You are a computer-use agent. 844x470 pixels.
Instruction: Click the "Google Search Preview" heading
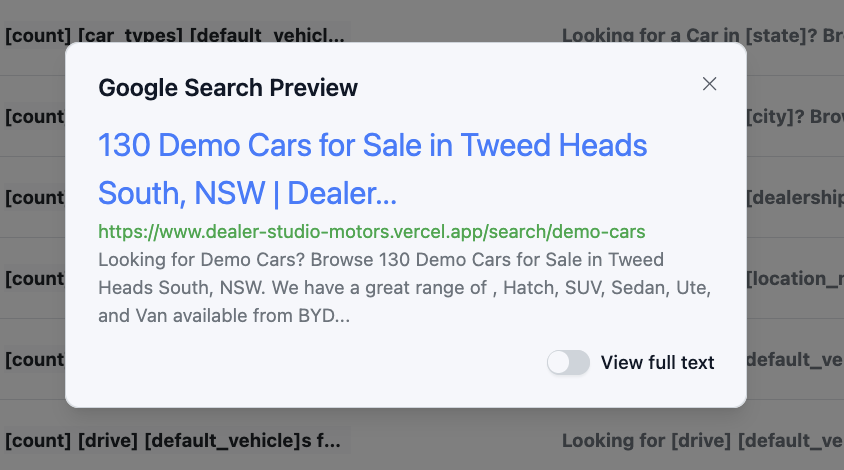(228, 88)
